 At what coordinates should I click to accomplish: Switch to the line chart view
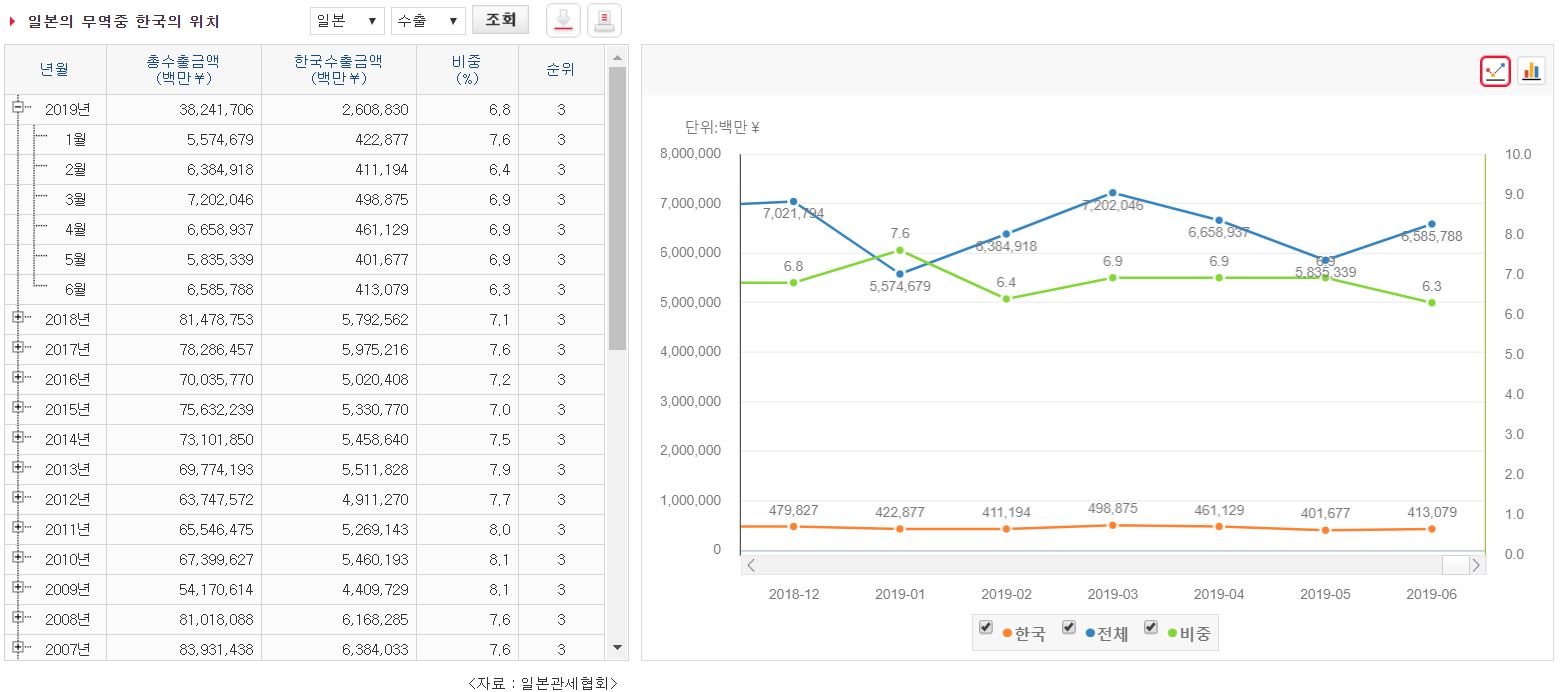coord(1496,71)
